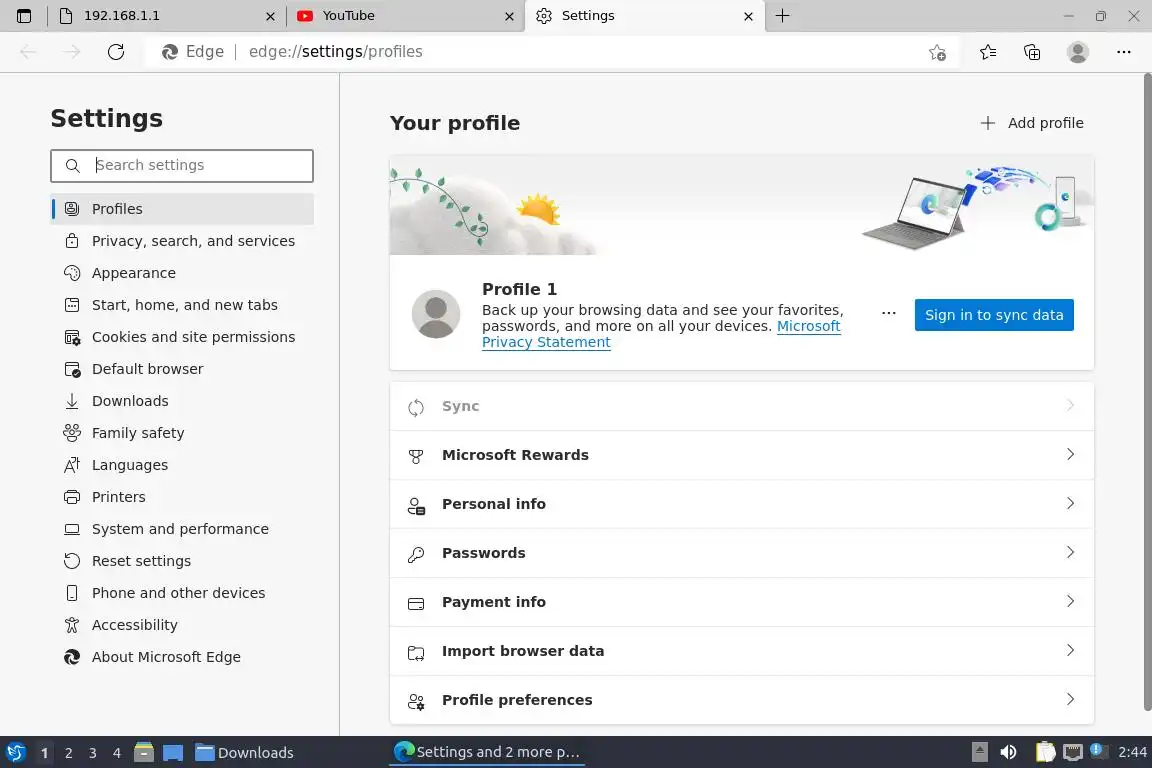Select the Settings tab
The image size is (1152, 768).
pos(645,16)
